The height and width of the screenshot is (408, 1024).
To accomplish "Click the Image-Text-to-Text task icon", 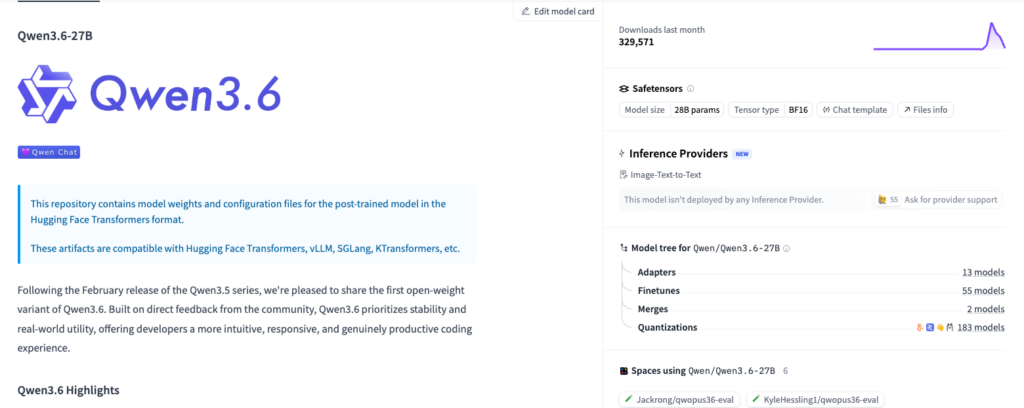I will (x=623, y=175).
